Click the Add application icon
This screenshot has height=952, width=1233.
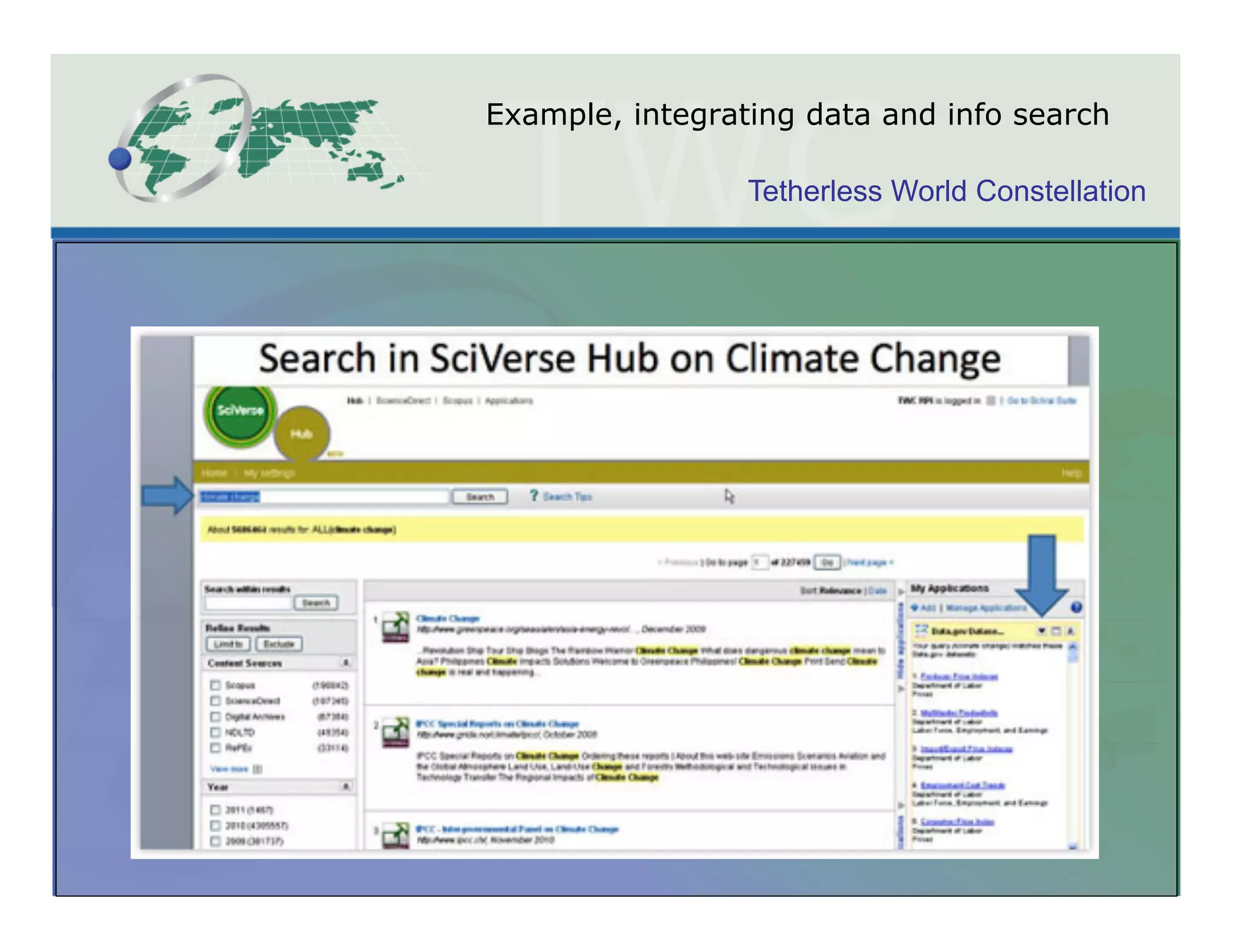915,607
